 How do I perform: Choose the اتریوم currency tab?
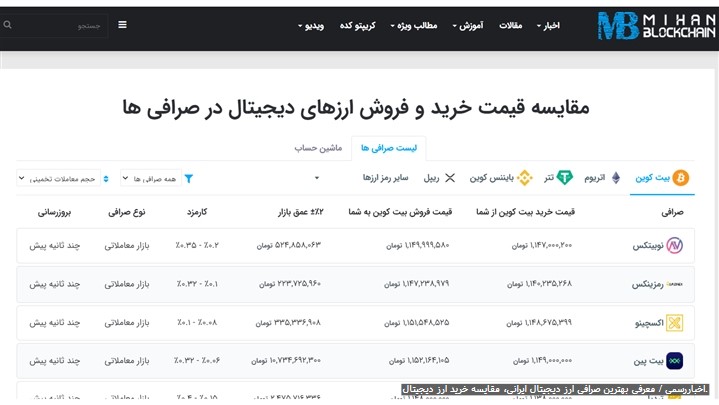coord(602,178)
